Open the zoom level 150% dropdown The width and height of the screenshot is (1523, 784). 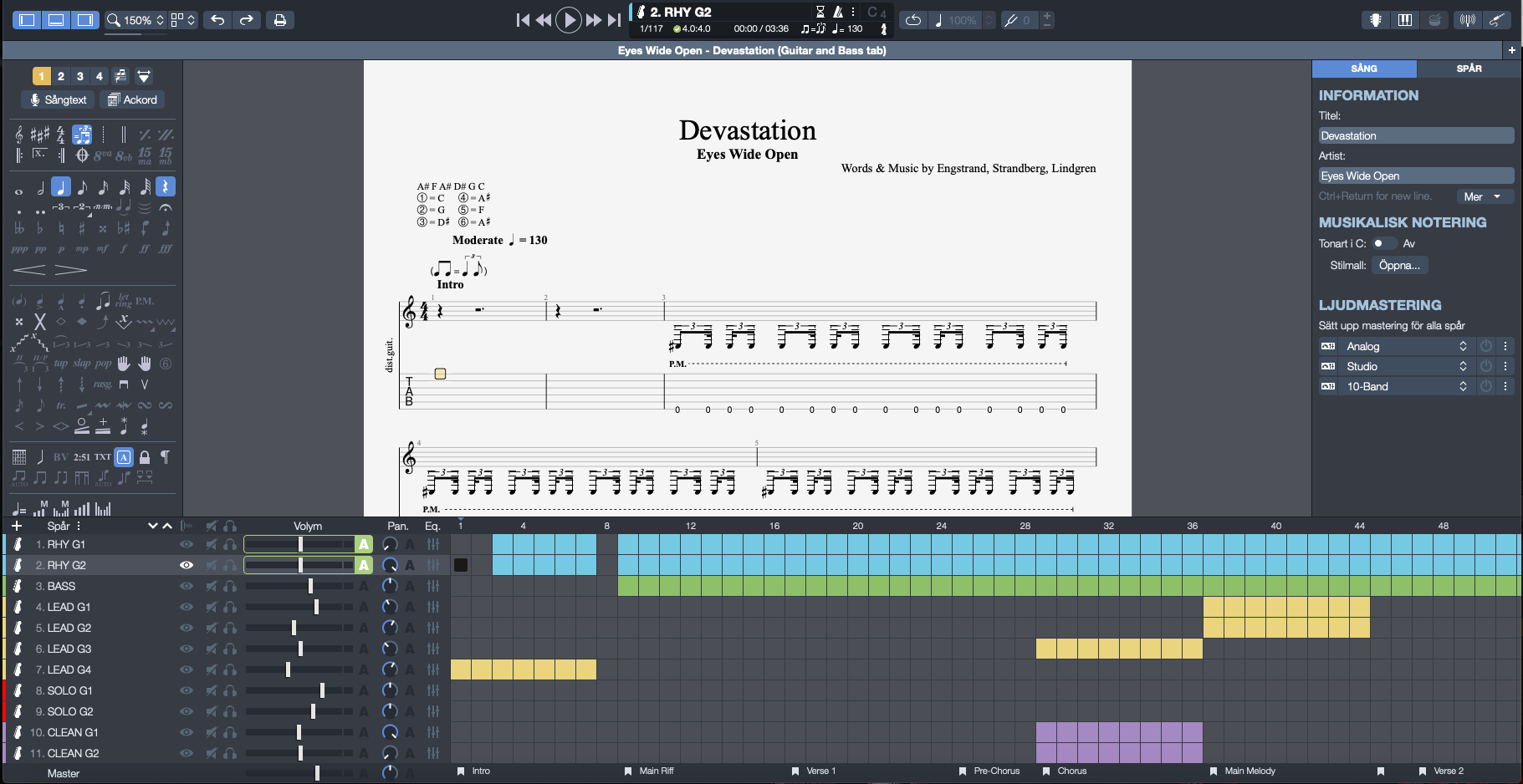(137, 20)
